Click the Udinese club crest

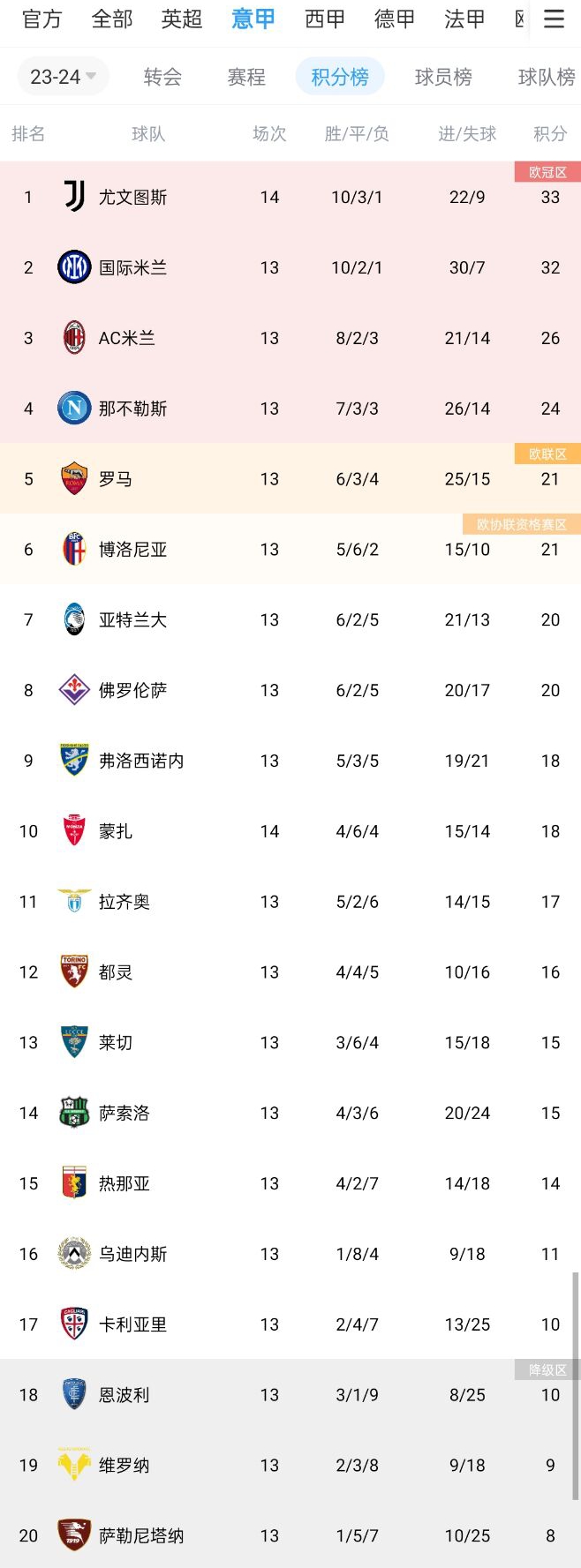point(74,1254)
